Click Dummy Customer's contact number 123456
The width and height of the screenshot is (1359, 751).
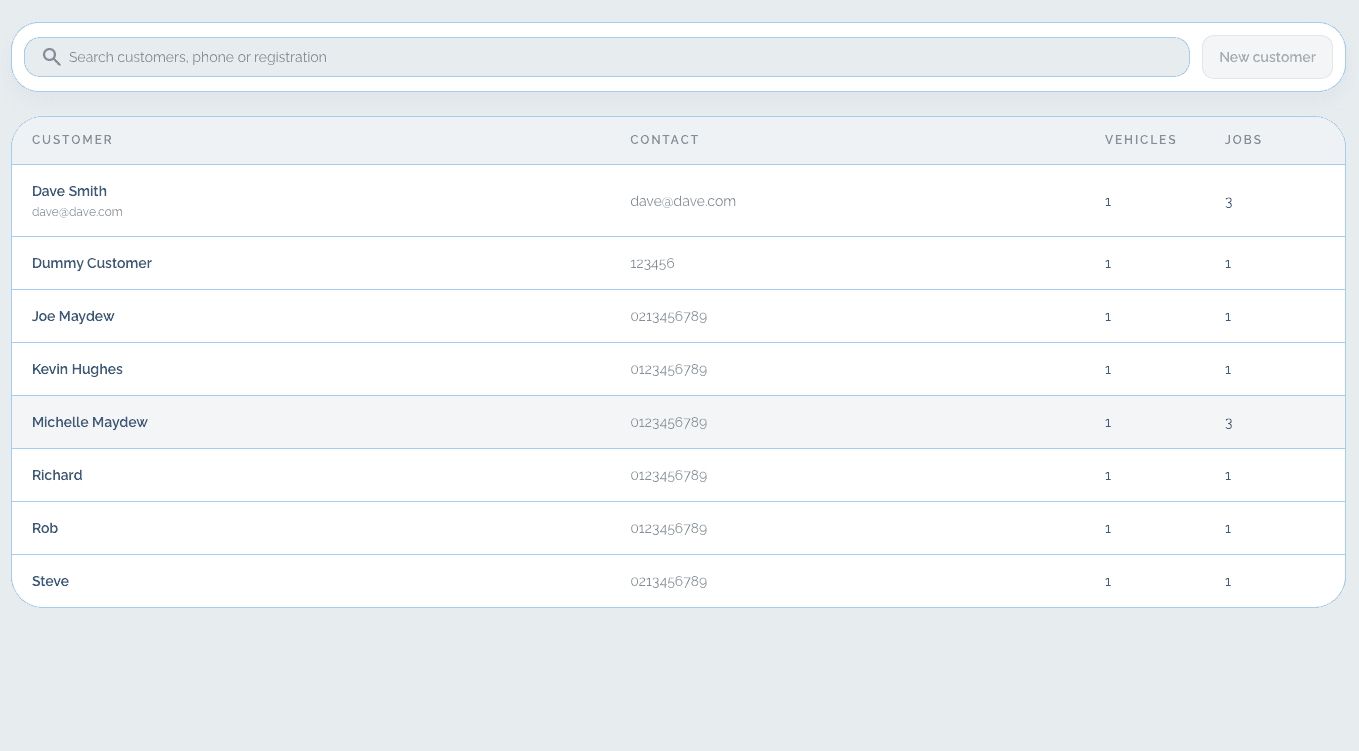652,263
